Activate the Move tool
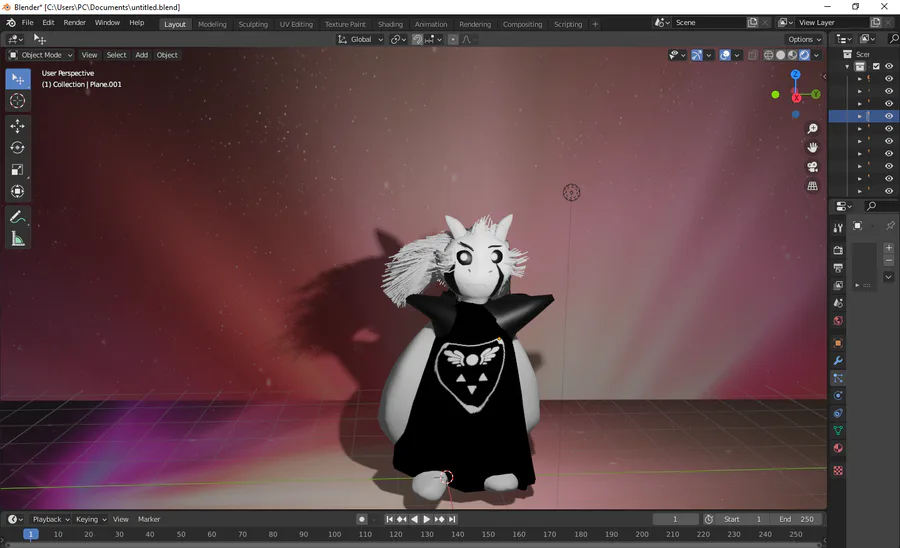 [x=18, y=126]
